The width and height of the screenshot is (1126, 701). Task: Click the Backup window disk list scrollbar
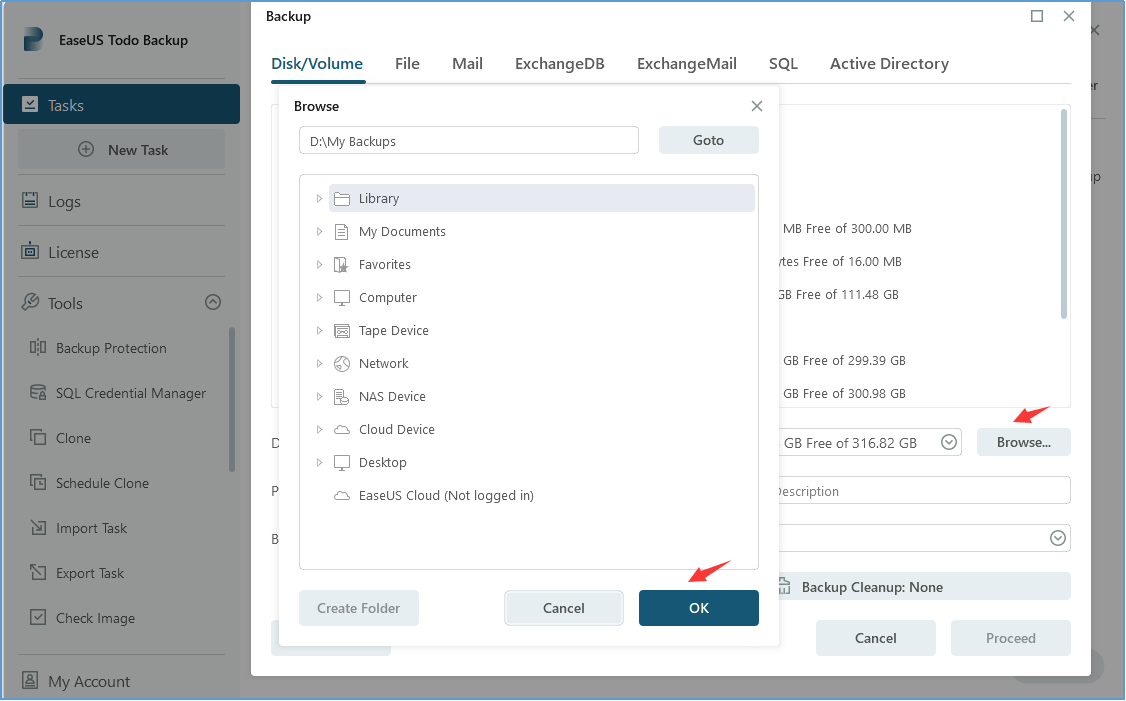[1064, 213]
